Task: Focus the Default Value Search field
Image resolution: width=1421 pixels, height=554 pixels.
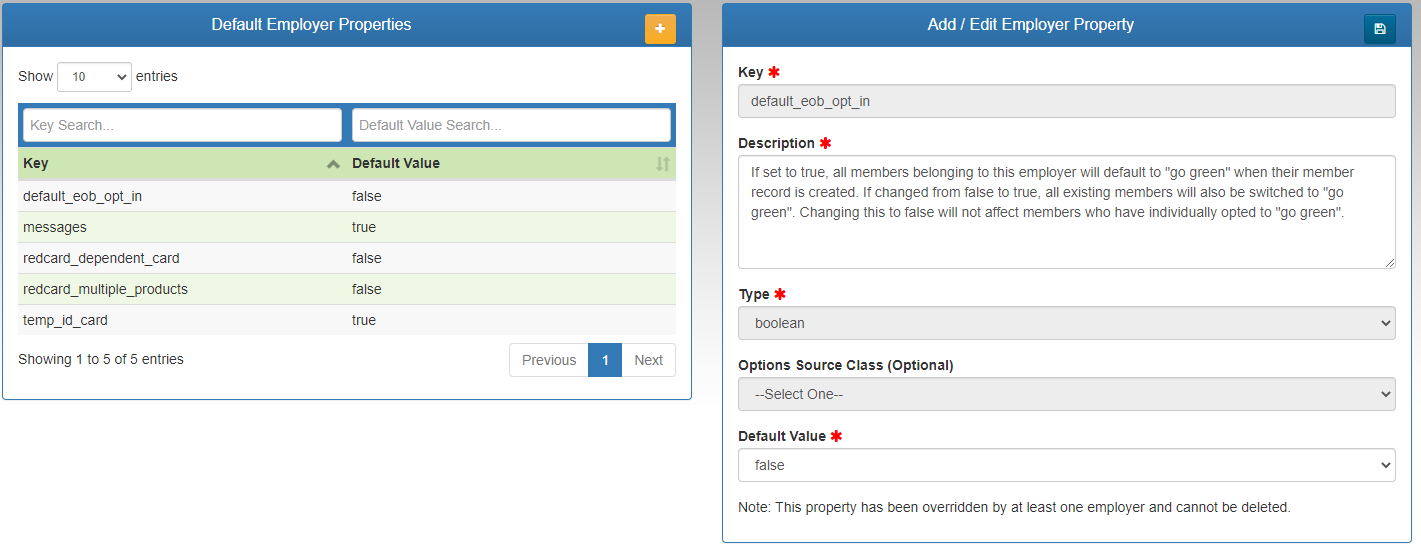Action: coord(511,125)
